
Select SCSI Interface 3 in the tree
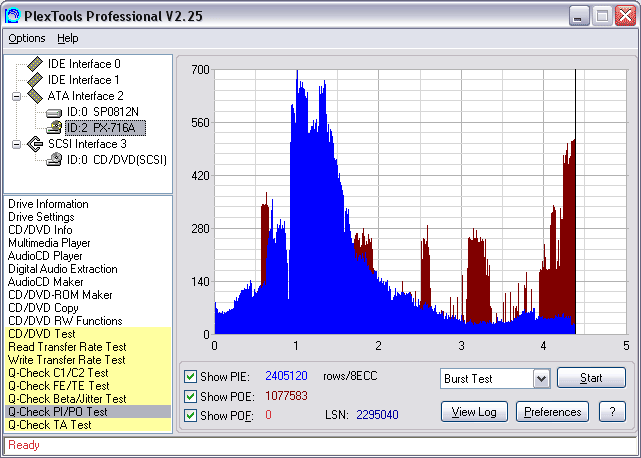(x=87, y=144)
